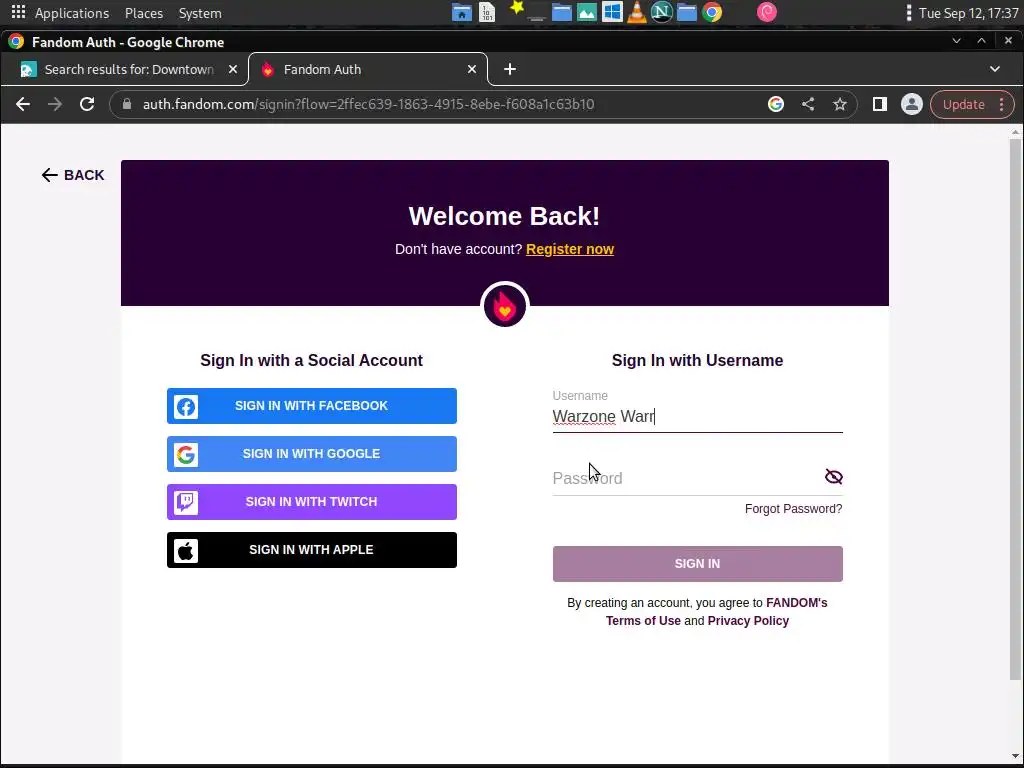
Task: Close the Fandom Auth tab
Action: tap(472, 69)
